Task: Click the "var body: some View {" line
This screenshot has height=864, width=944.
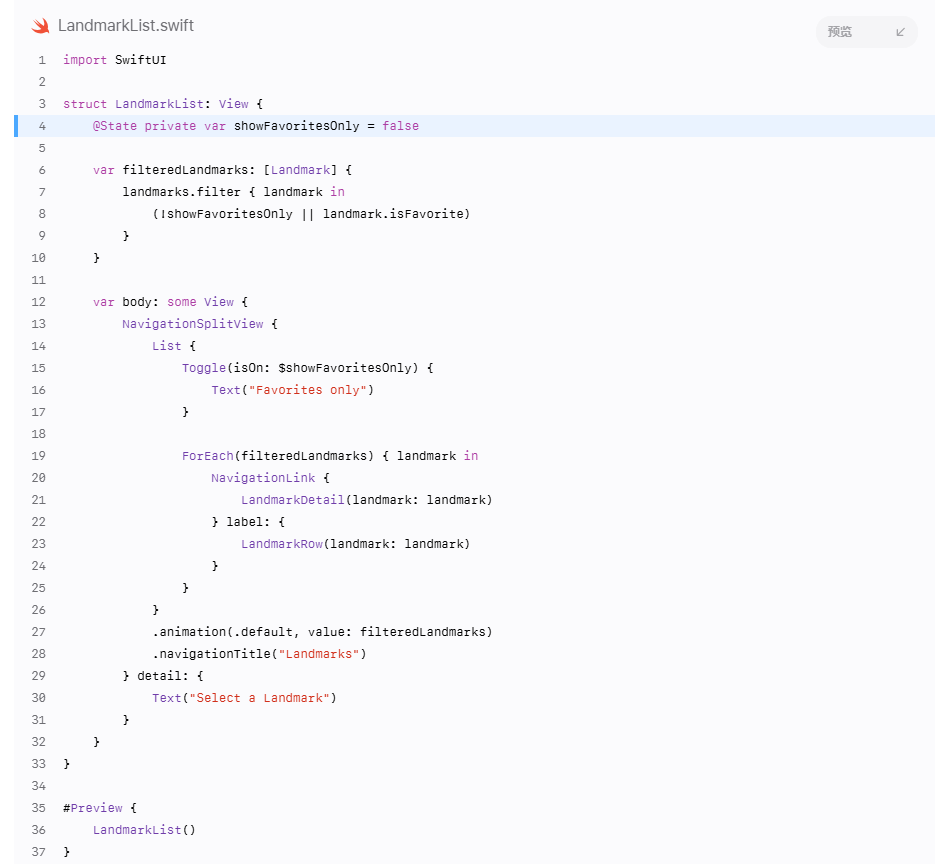Action: pos(170,302)
